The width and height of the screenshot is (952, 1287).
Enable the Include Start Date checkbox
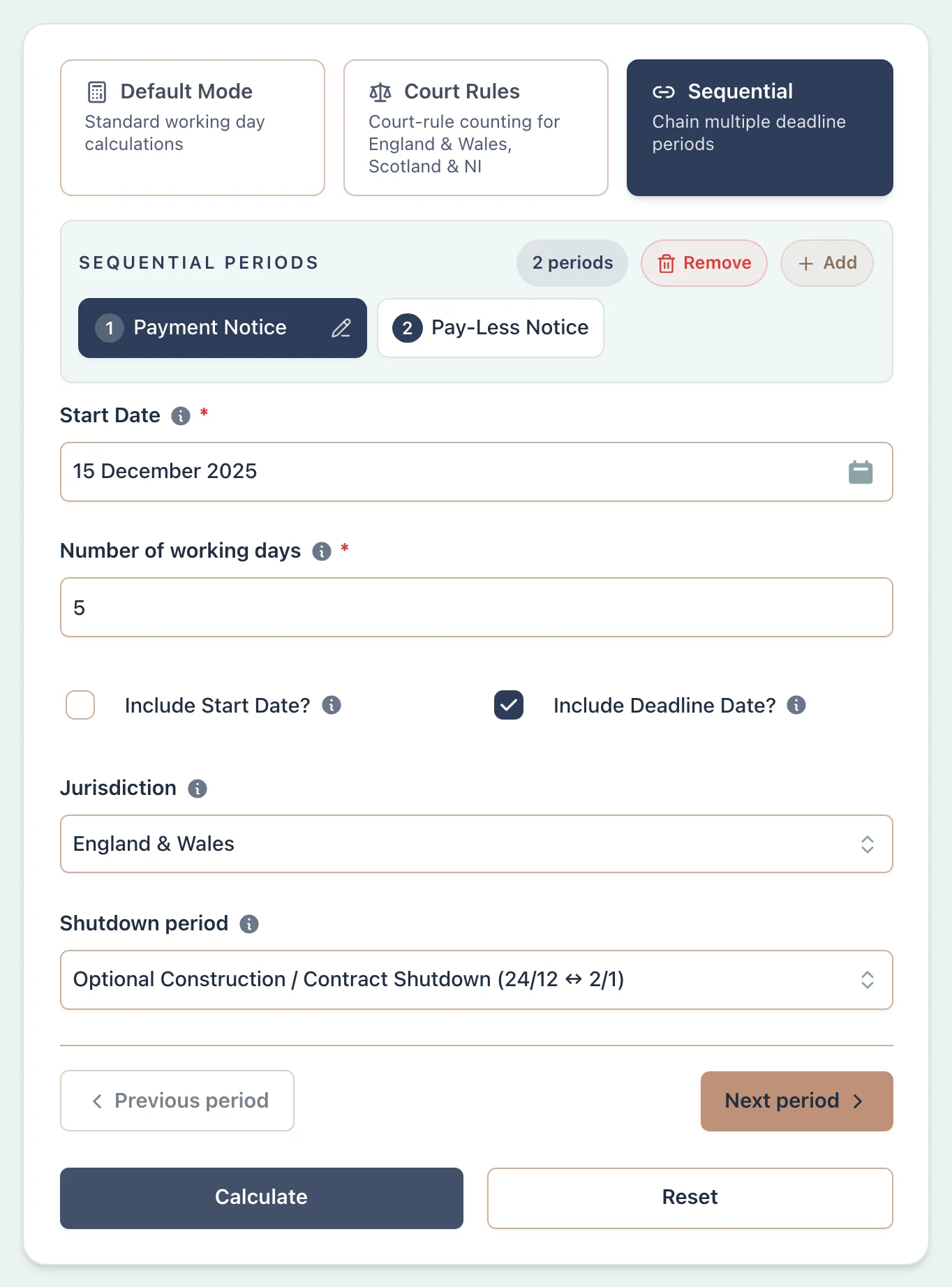(x=80, y=705)
